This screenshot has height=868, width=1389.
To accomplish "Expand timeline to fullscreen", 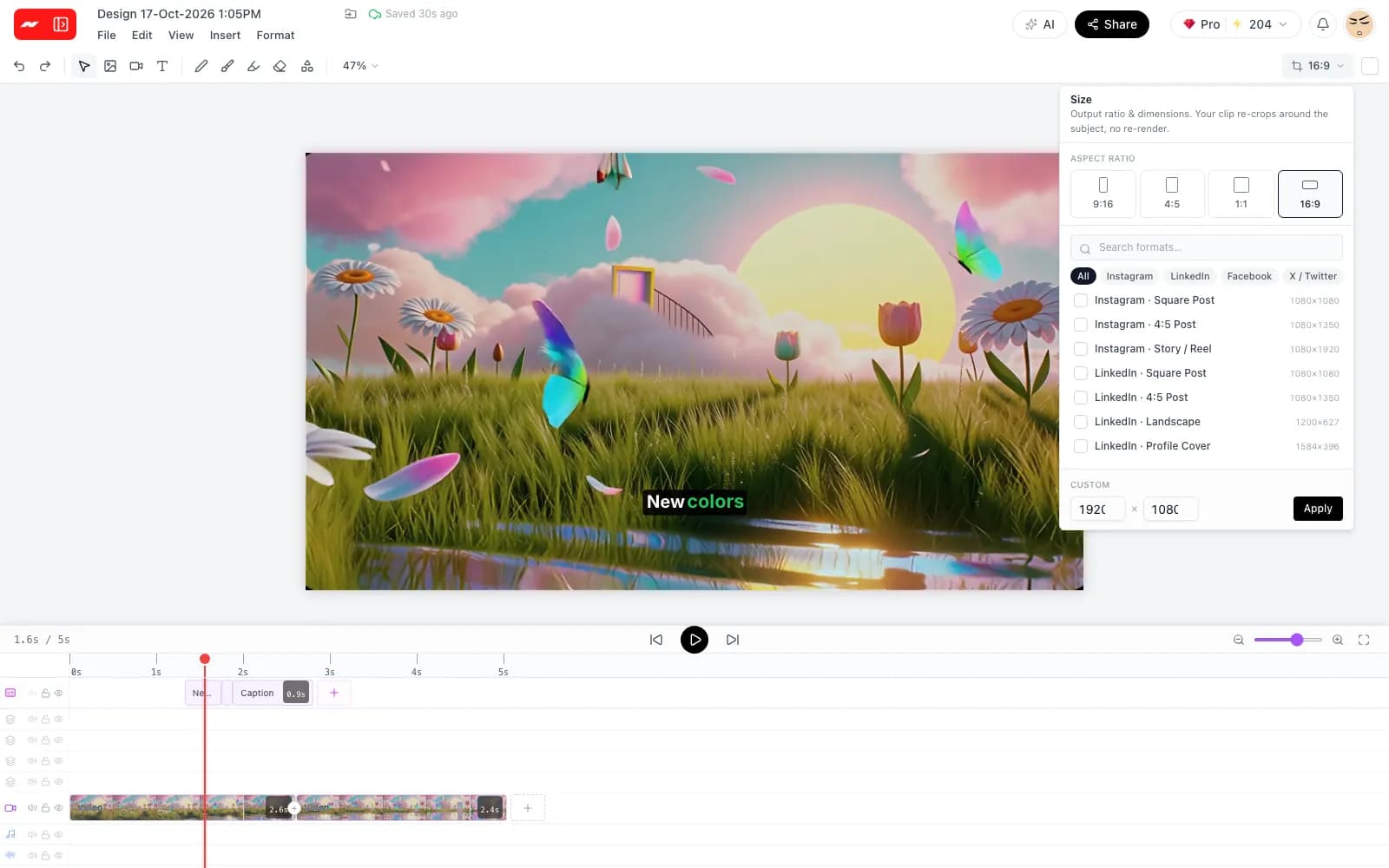I will pyautogui.click(x=1364, y=640).
